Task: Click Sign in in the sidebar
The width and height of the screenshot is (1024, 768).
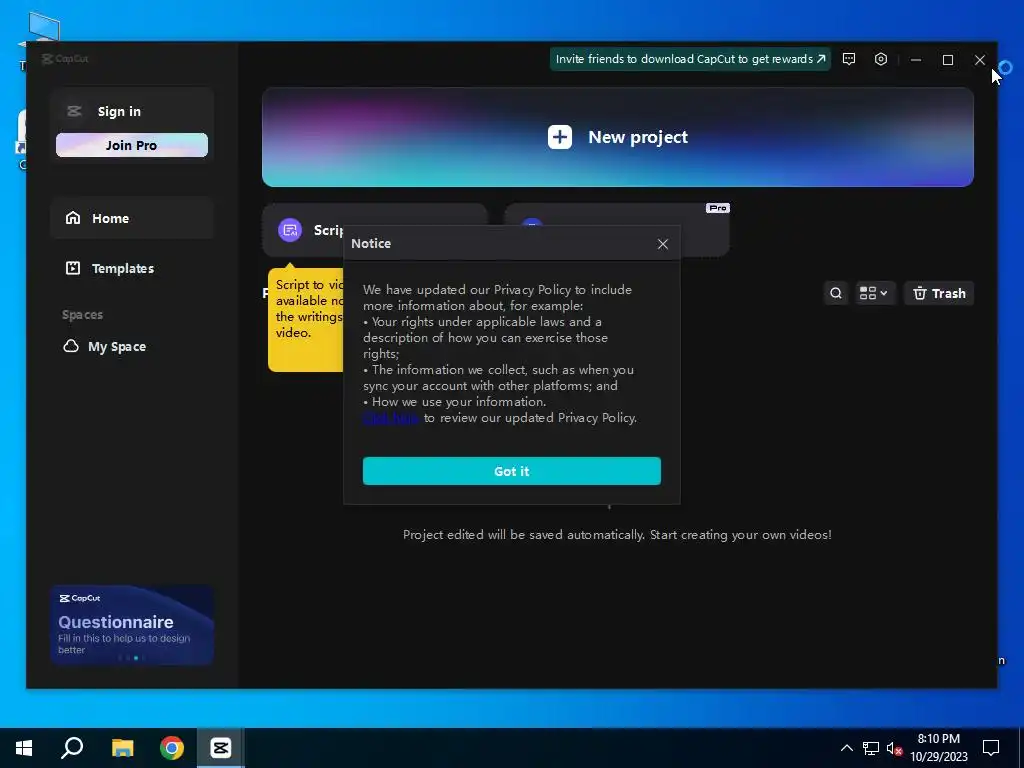Action: (x=119, y=112)
